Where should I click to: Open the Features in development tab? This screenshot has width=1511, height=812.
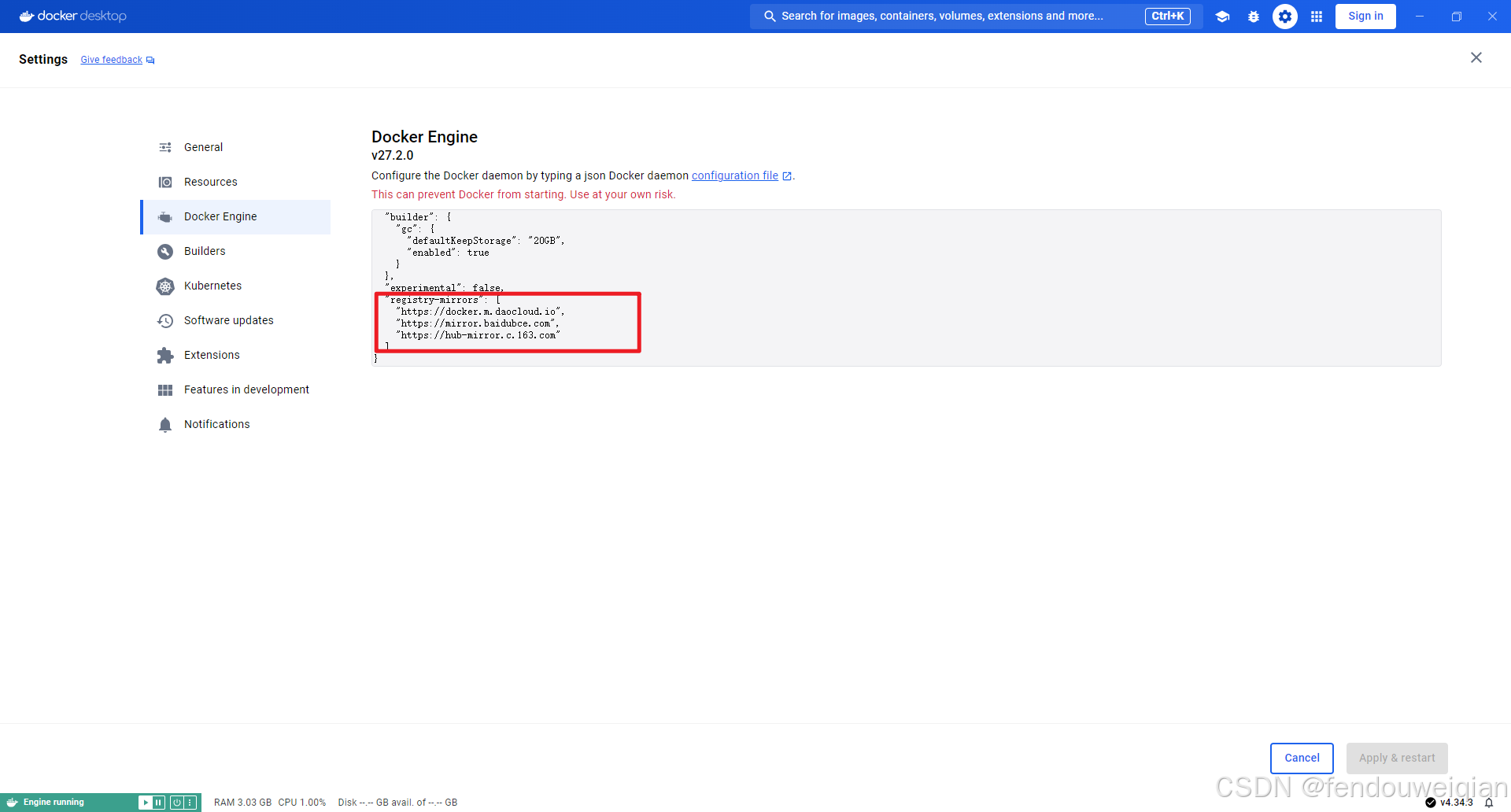coord(235,389)
